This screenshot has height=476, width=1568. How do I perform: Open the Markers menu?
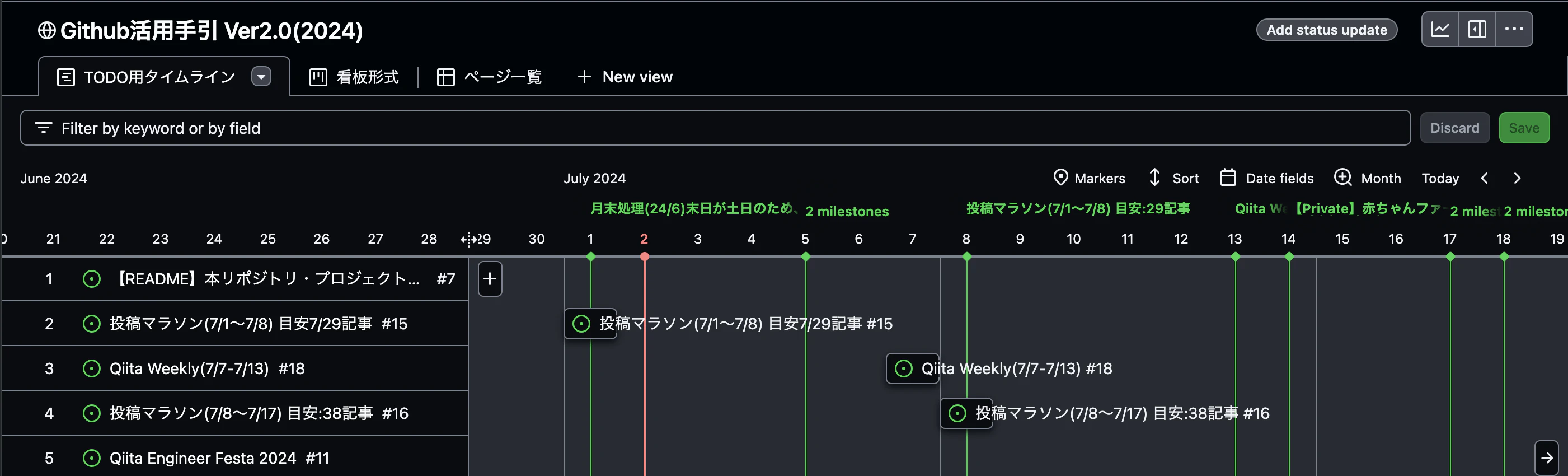1089,178
